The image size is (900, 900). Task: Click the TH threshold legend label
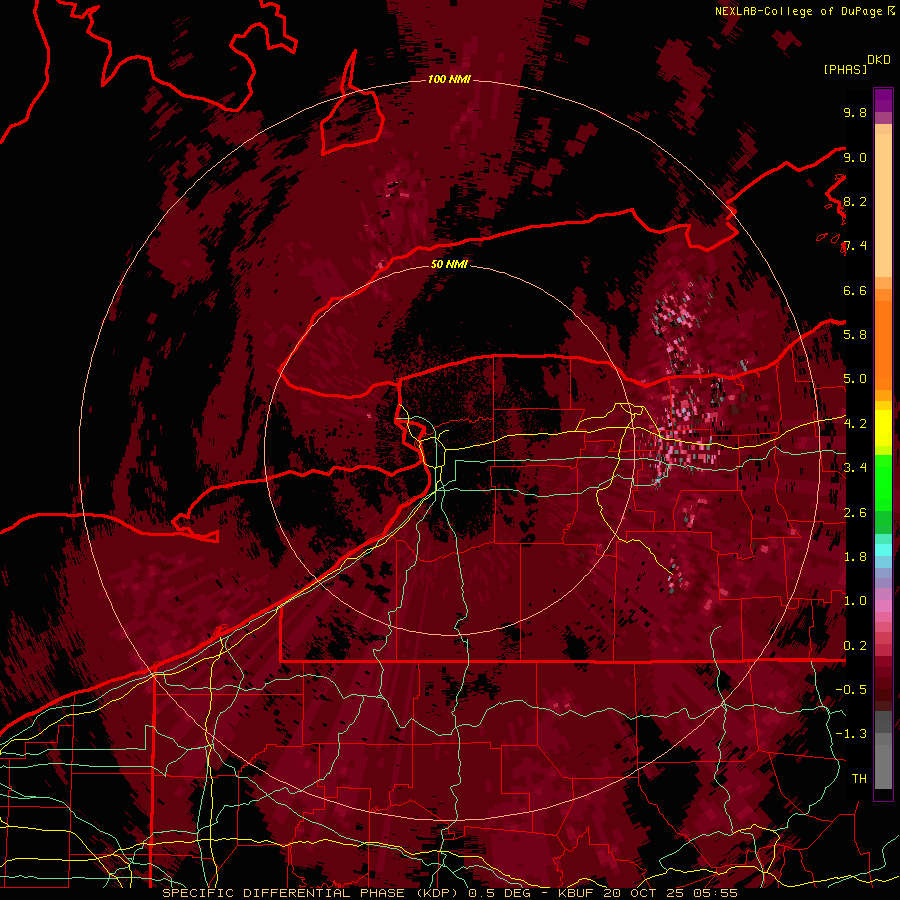pyautogui.click(x=859, y=779)
